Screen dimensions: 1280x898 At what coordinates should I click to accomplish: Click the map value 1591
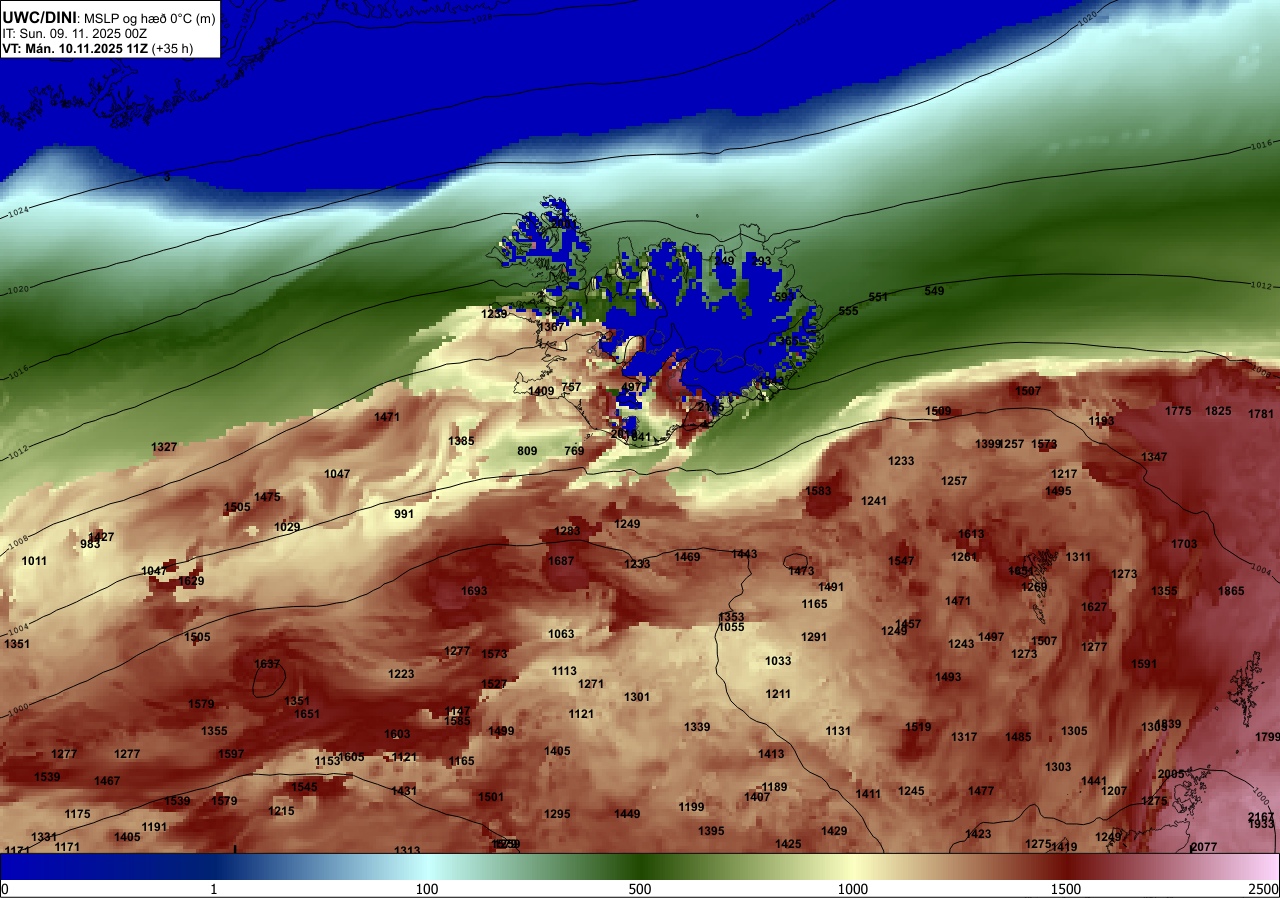click(x=1144, y=664)
